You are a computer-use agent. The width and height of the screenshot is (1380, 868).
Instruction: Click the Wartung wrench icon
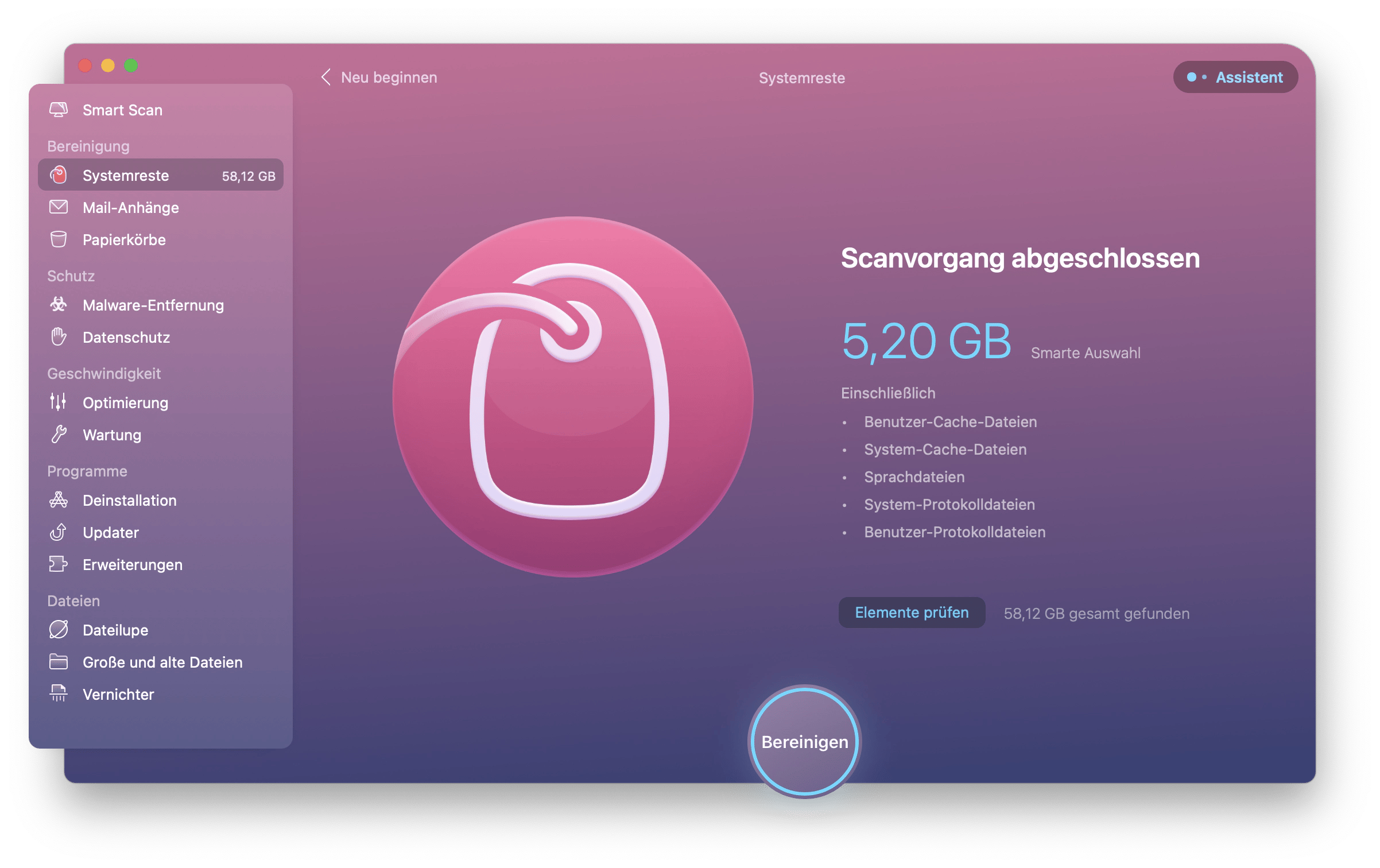click(x=59, y=435)
